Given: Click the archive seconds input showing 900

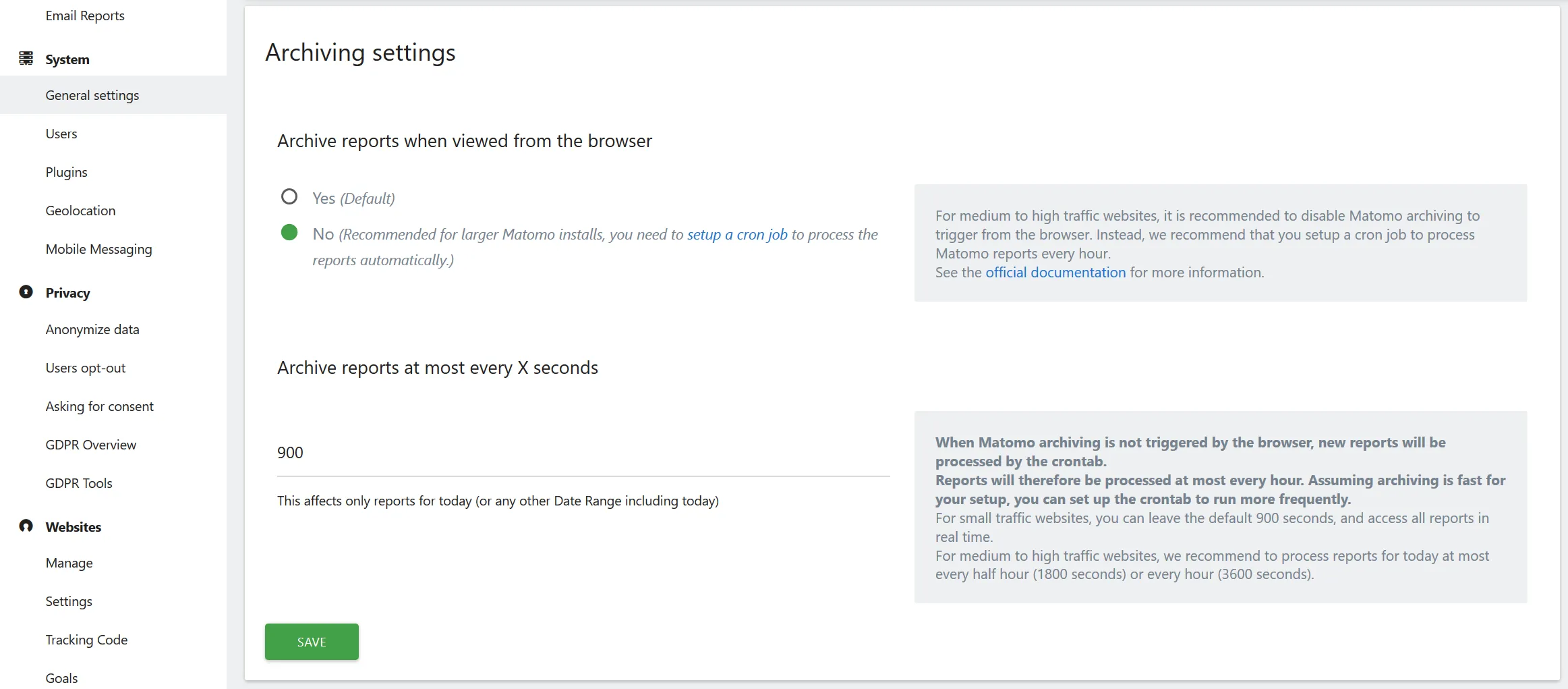Looking at the screenshot, I should coord(472,452).
